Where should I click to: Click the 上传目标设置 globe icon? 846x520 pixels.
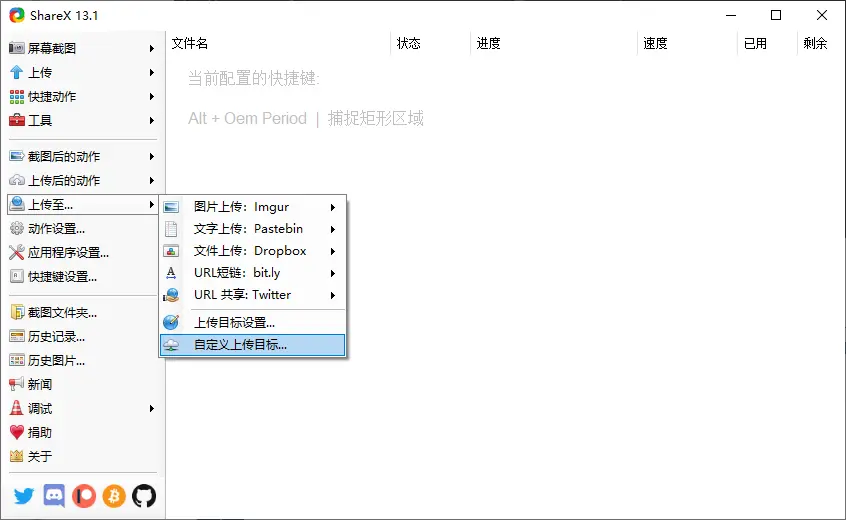(x=171, y=323)
